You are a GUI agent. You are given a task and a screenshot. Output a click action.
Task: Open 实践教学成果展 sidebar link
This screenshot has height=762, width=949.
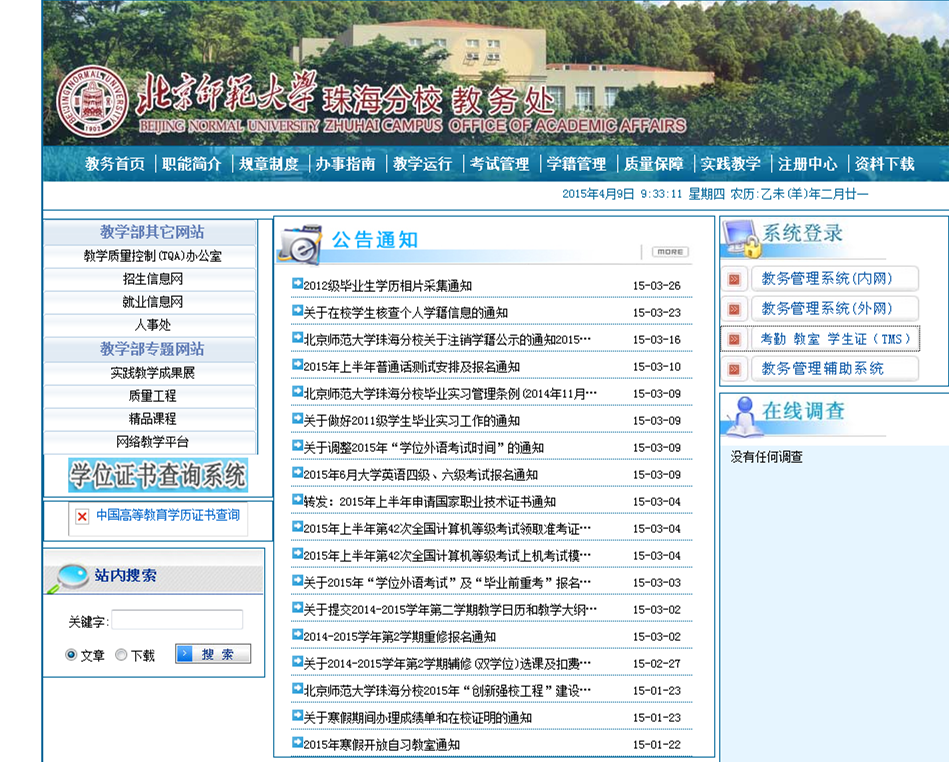152,373
